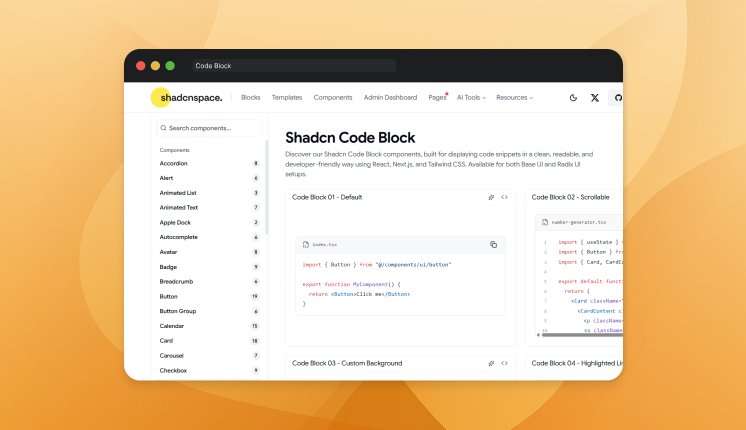
Task: Expand the Resources dropdown
Action: pyautogui.click(x=514, y=98)
